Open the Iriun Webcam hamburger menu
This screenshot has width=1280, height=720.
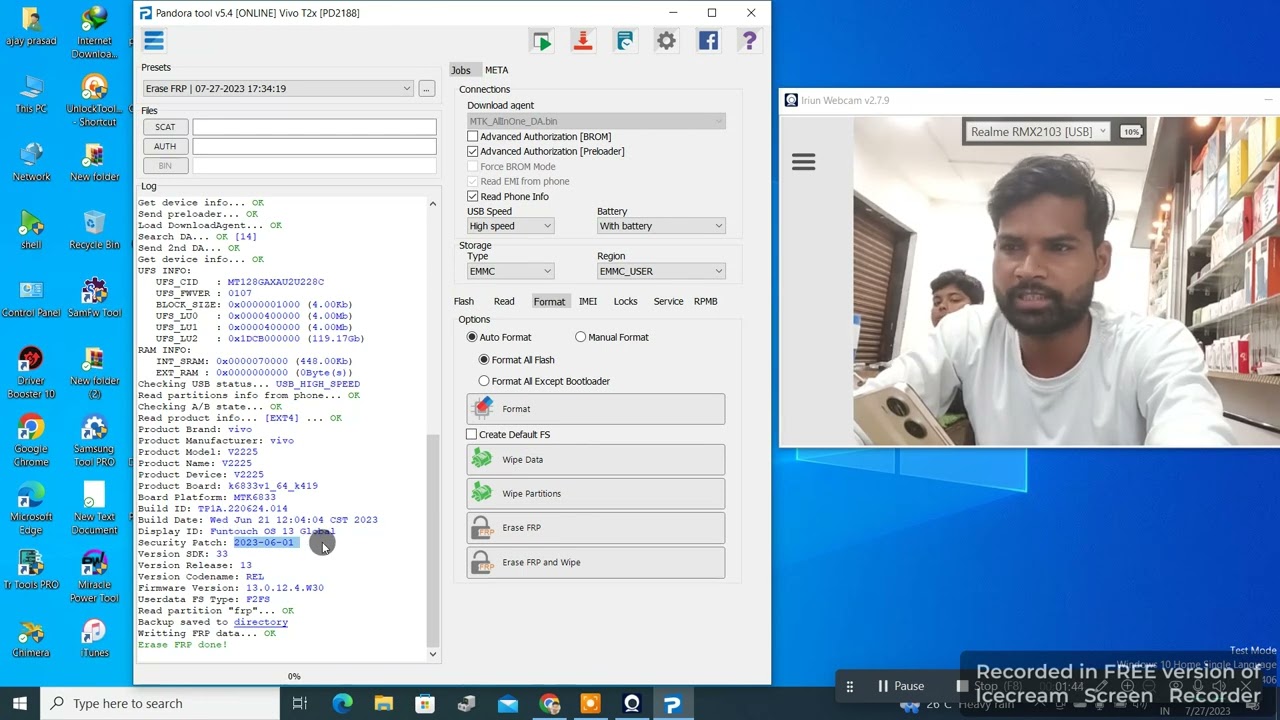click(803, 162)
